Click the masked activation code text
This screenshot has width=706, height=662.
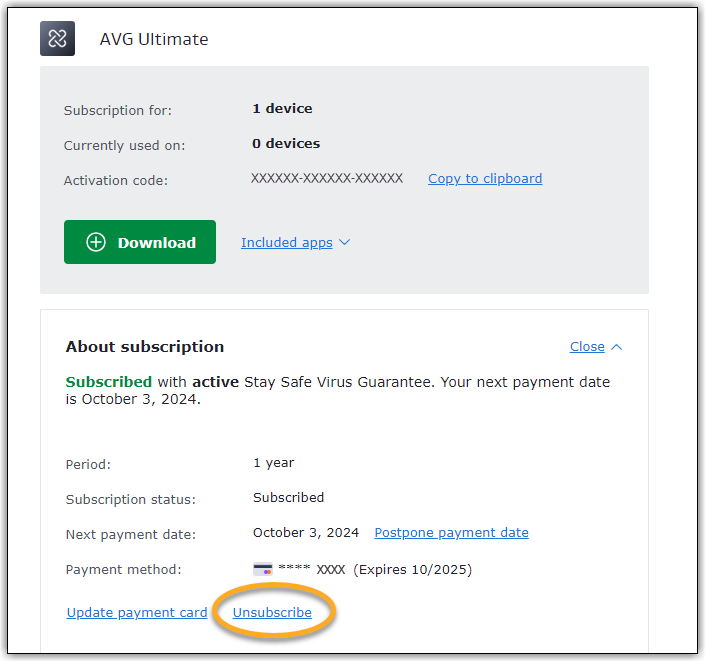327,178
